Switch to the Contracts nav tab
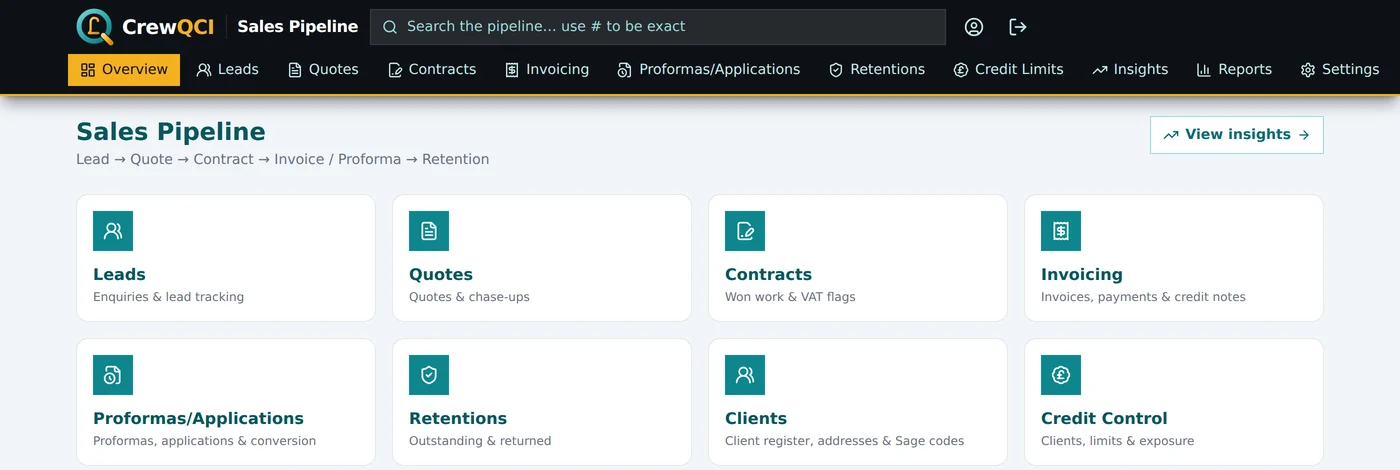Viewport: 1400px width, 470px height. pyautogui.click(x=432, y=70)
